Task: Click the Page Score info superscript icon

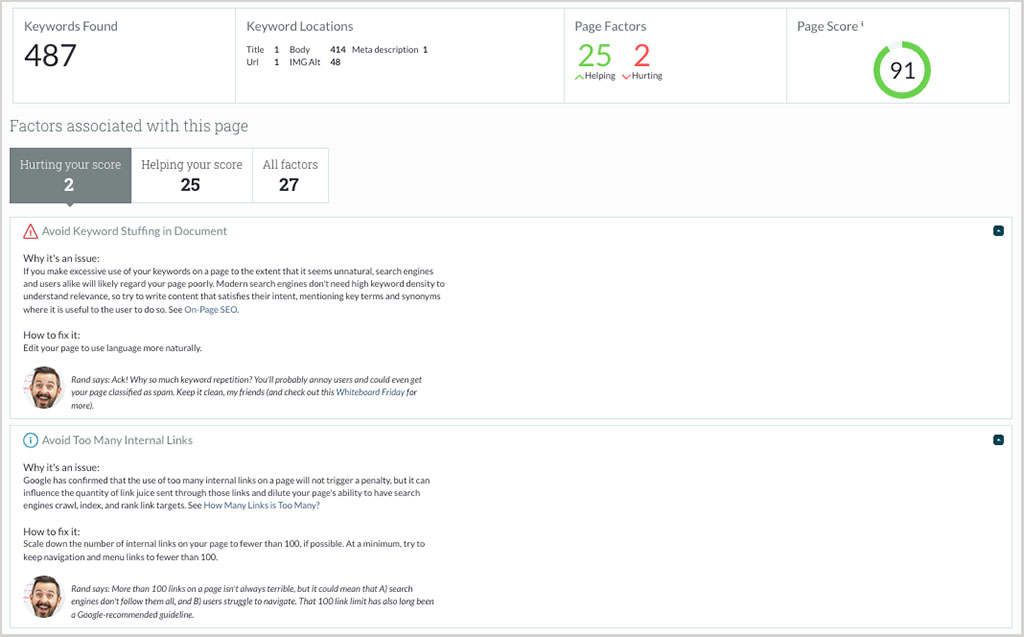Action: 862,24
